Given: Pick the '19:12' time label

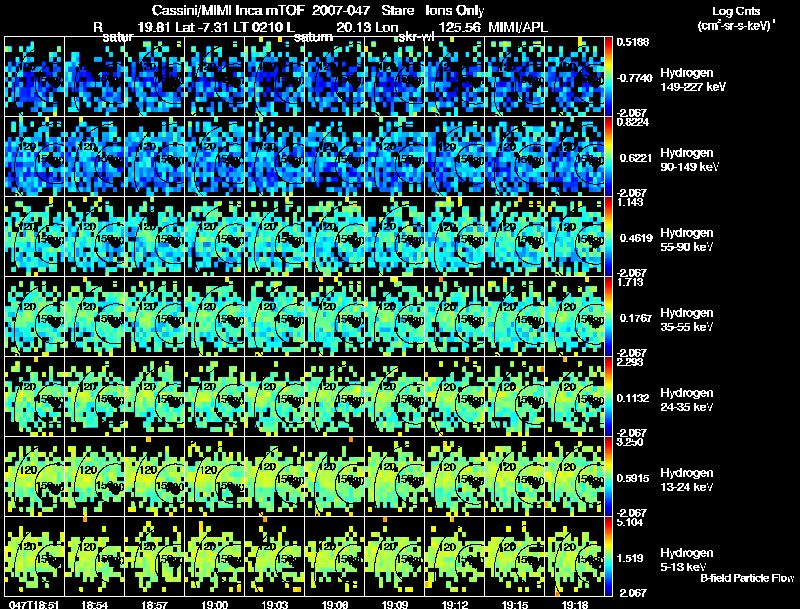Looking at the screenshot, I should (455, 605).
